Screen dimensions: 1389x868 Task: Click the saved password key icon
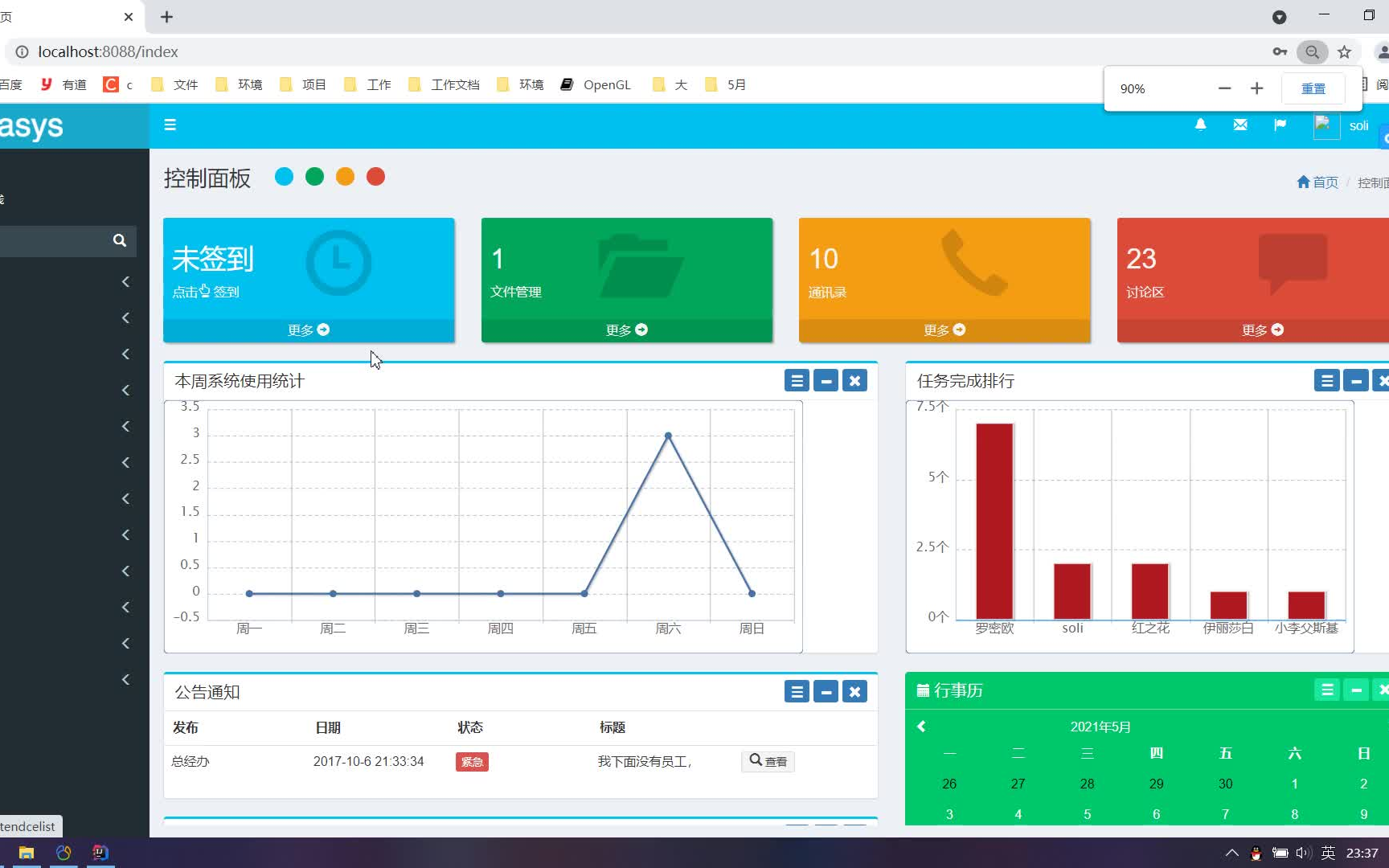[x=1280, y=51]
